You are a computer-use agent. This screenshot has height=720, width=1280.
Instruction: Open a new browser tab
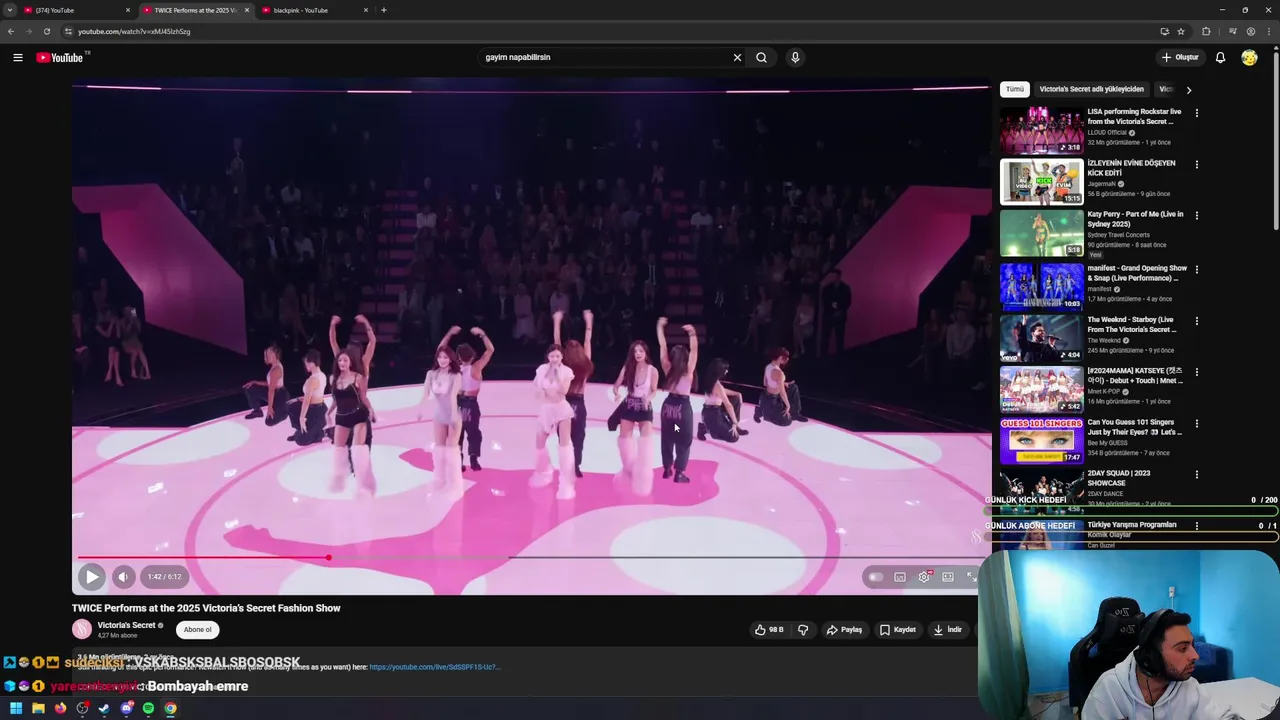tap(384, 10)
